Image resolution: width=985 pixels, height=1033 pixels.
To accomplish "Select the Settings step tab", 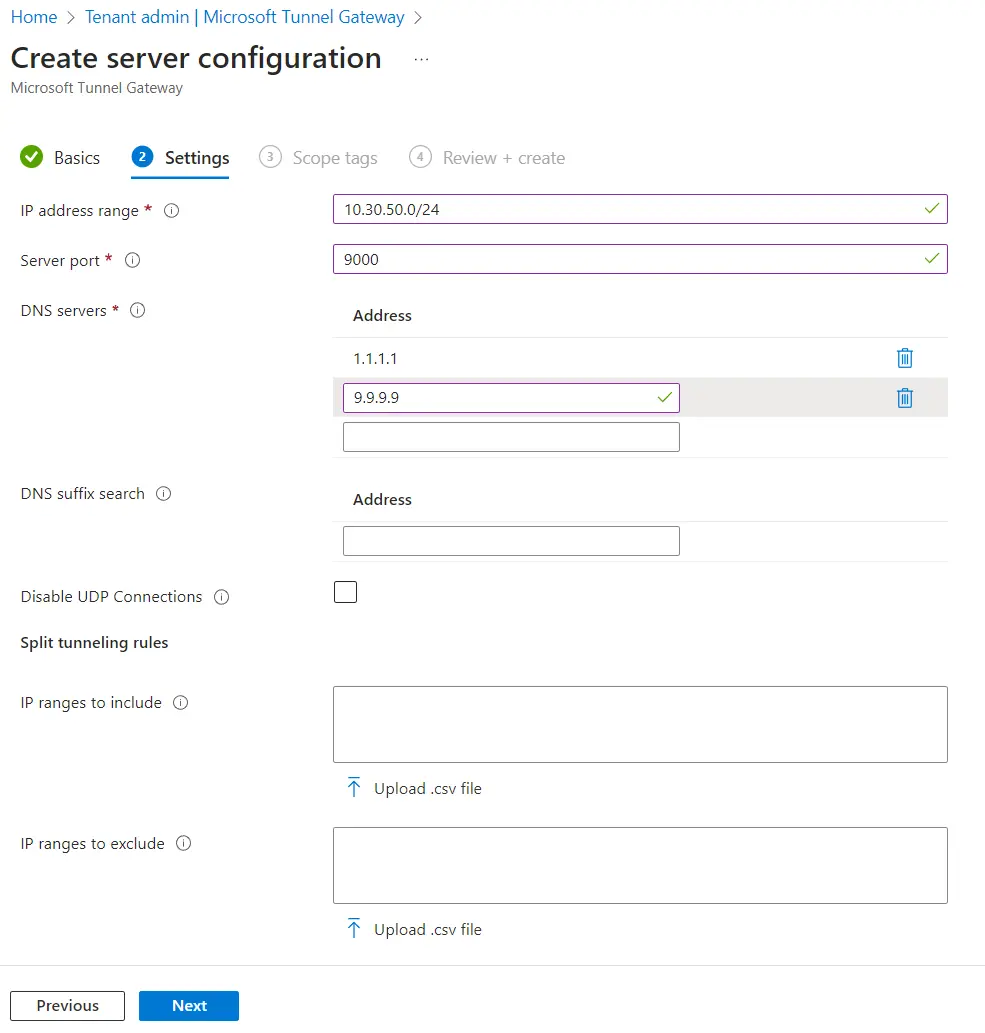I will click(181, 158).
